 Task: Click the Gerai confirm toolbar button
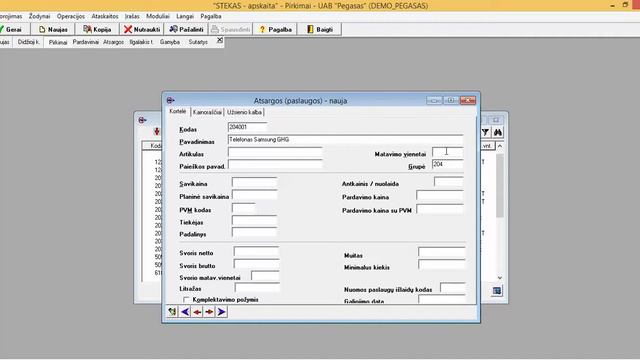tap(13, 29)
